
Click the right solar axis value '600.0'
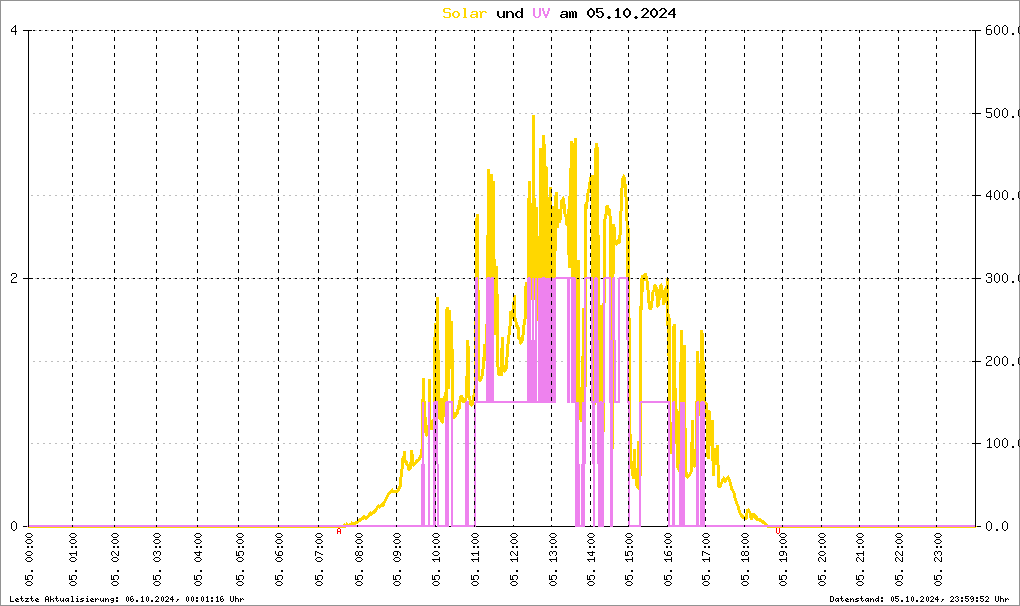[999, 31]
